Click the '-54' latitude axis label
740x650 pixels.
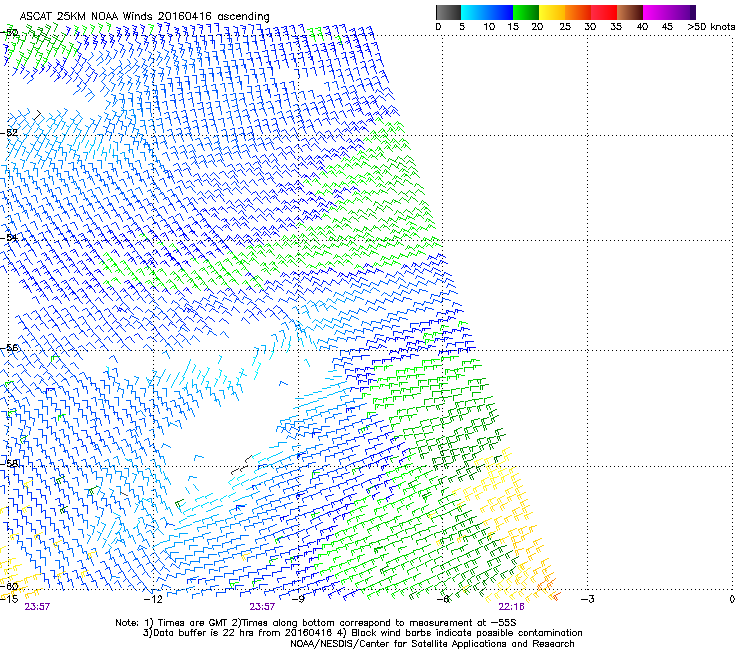(x=9, y=237)
